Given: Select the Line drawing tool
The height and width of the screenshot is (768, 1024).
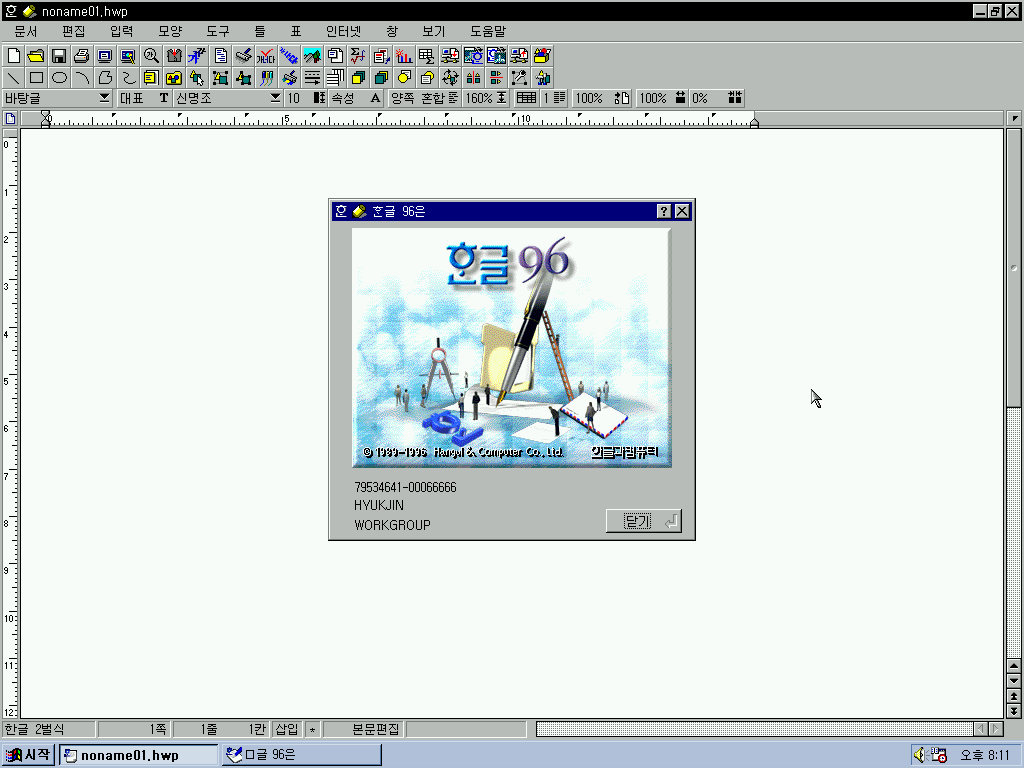Looking at the screenshot, I should tap(13, 78).
